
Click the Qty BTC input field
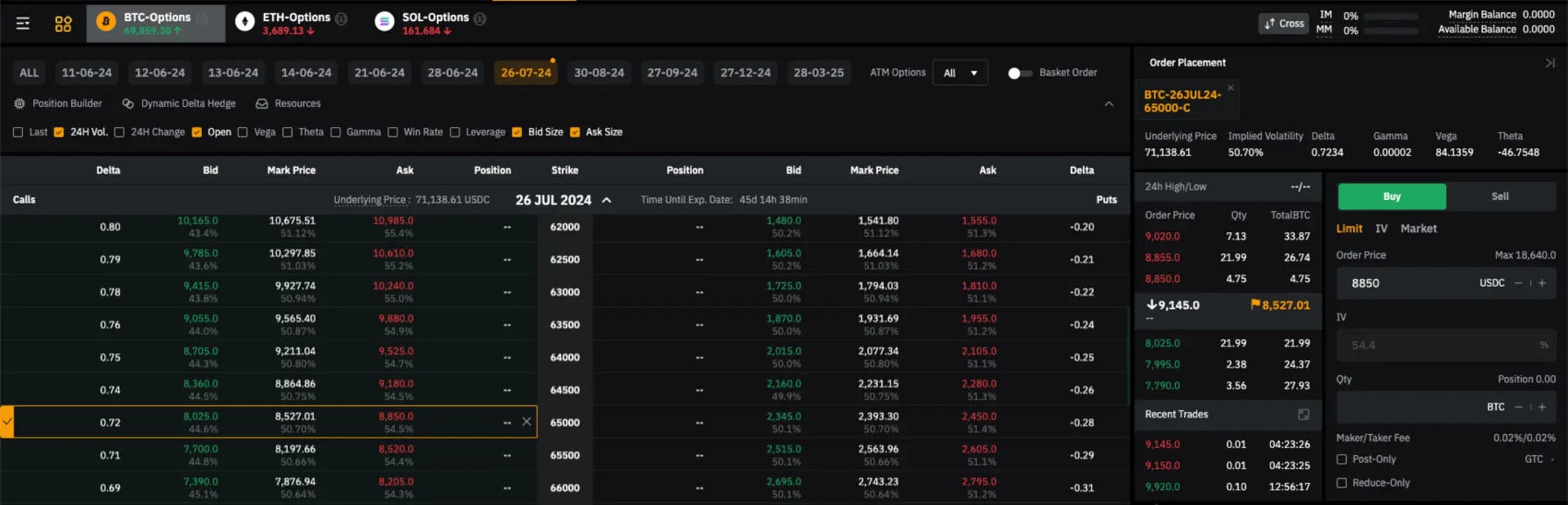(1446, 407)
